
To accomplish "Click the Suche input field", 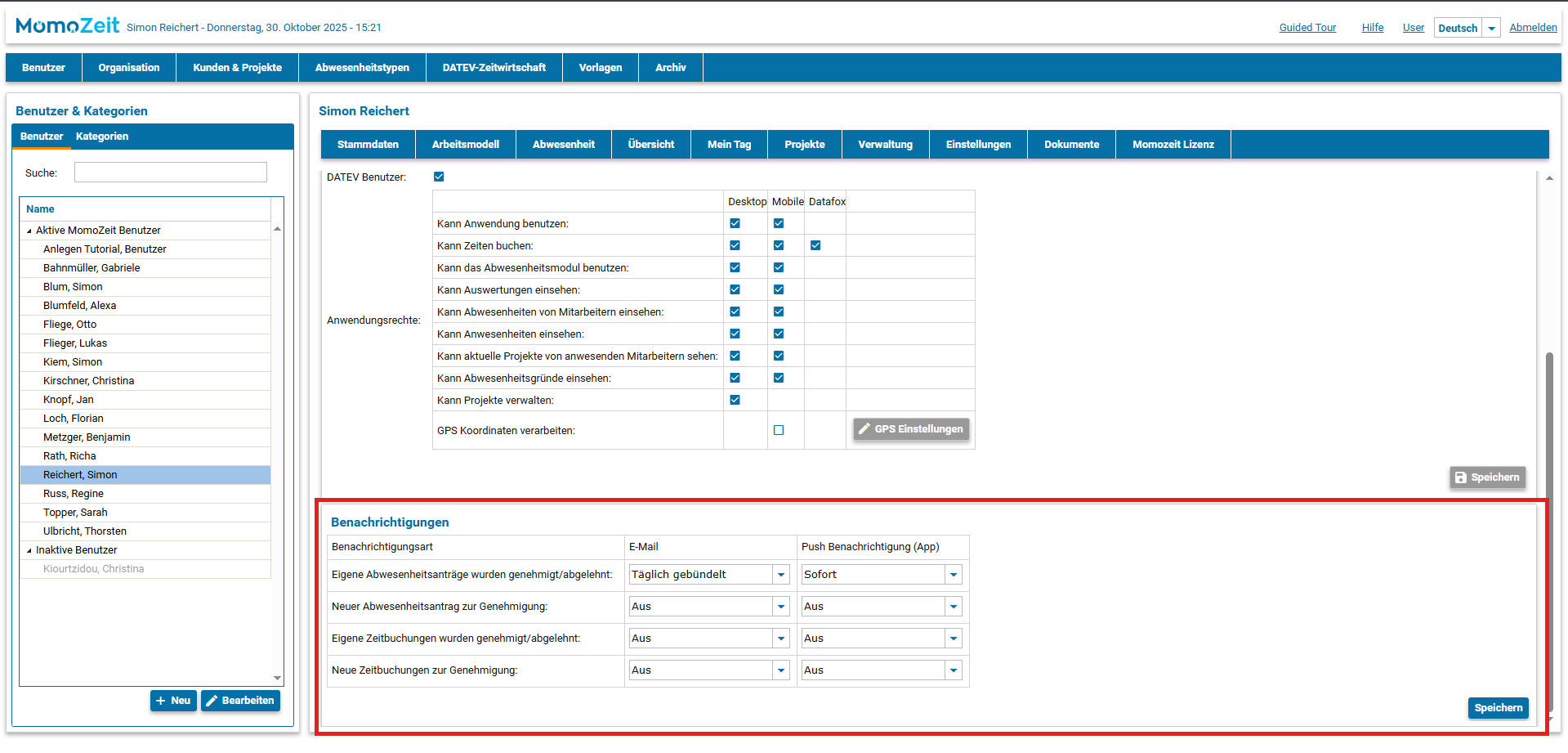I will pos(170,173).
